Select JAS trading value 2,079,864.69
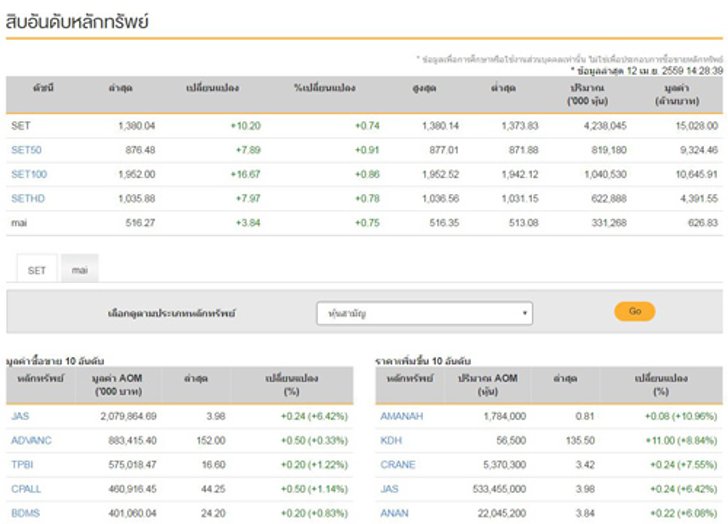Image resolution: width=728 pixels, height=524 pixels. click(128, 416)
